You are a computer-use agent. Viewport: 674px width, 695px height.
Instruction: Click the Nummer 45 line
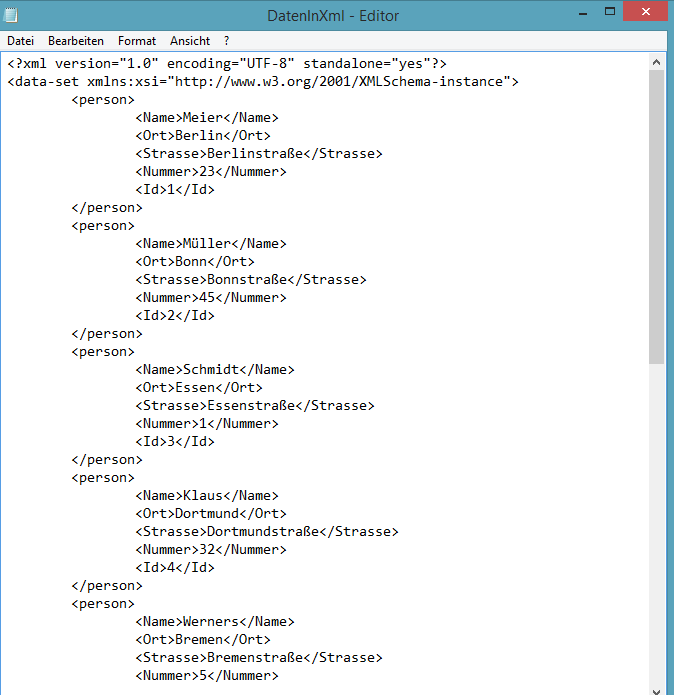[211, 297]
